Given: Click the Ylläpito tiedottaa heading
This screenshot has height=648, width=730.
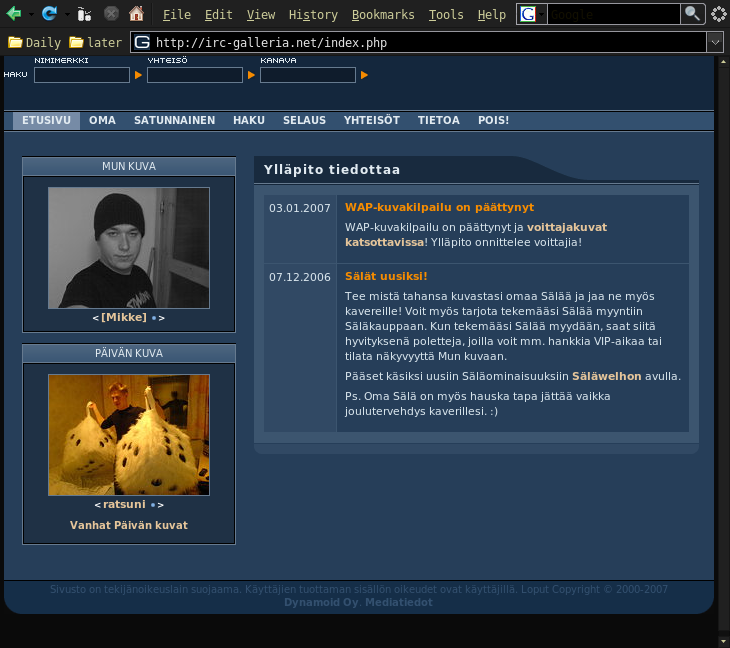Looking at the screenshot, I should (331, 169).
